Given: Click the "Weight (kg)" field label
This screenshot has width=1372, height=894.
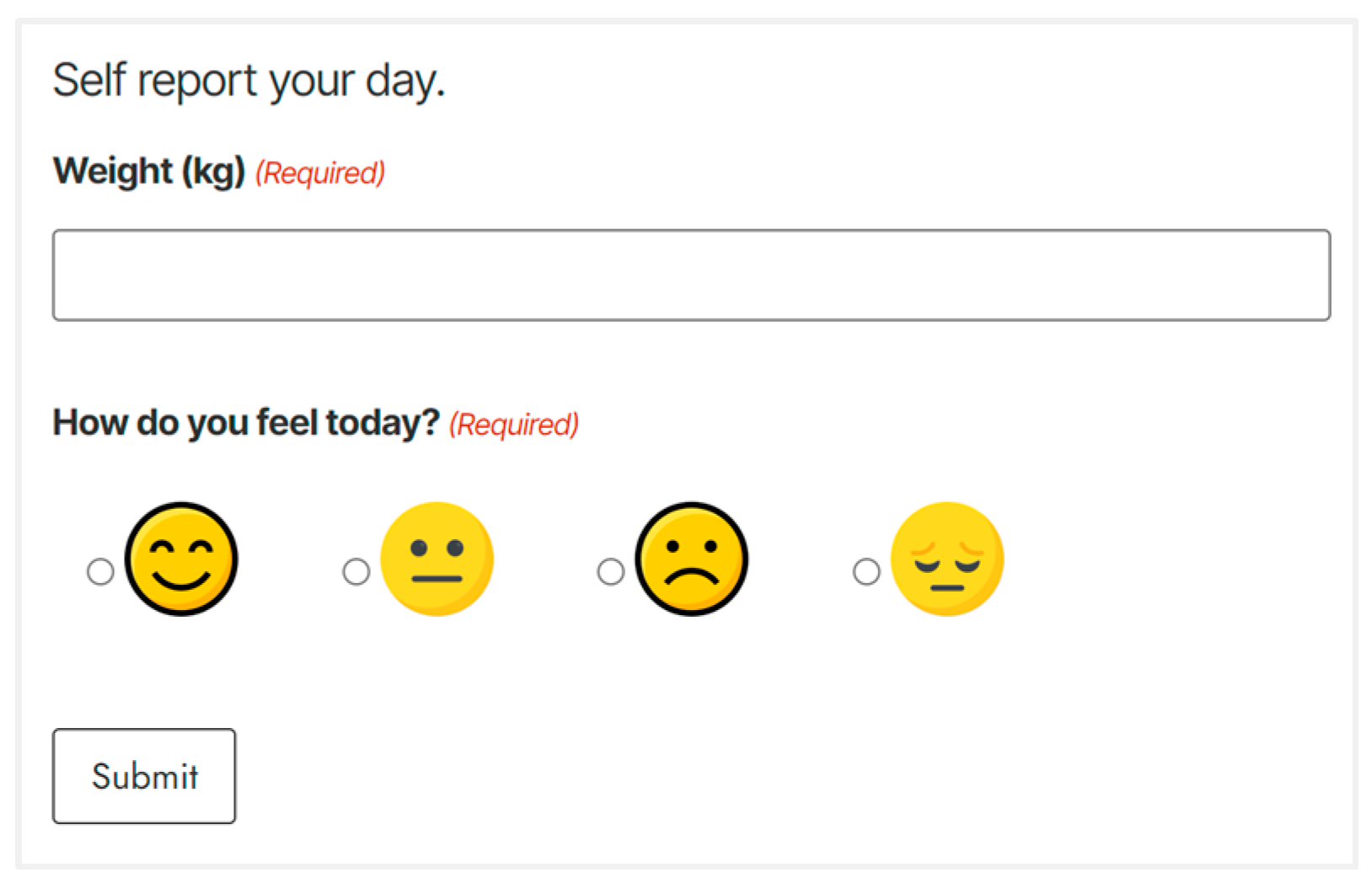Looking at the screenshot, I should (149, 171).
